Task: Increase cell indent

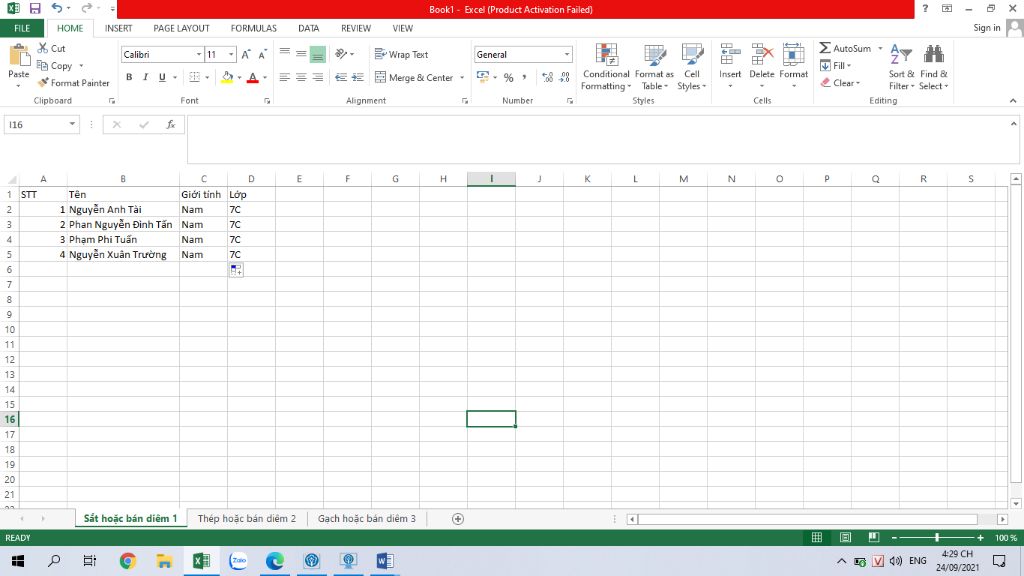Action: pos(358,78)
